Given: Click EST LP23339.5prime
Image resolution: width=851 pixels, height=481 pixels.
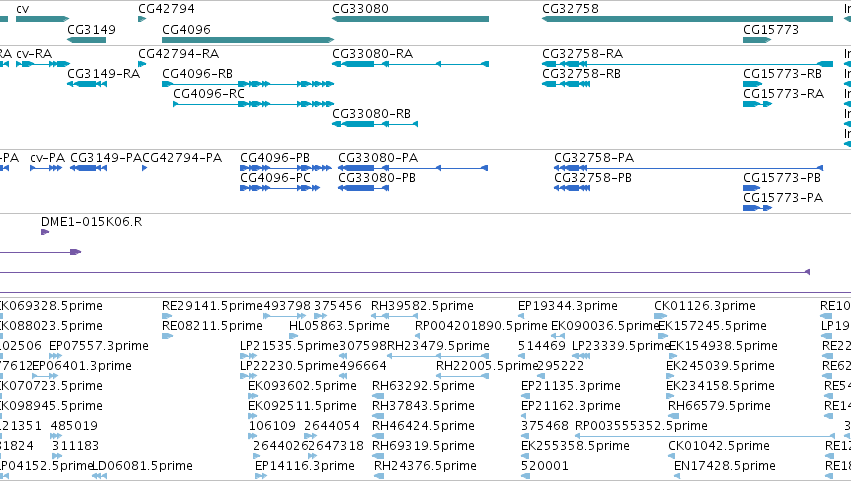Looking at the screenshot, I should [581, 356].
